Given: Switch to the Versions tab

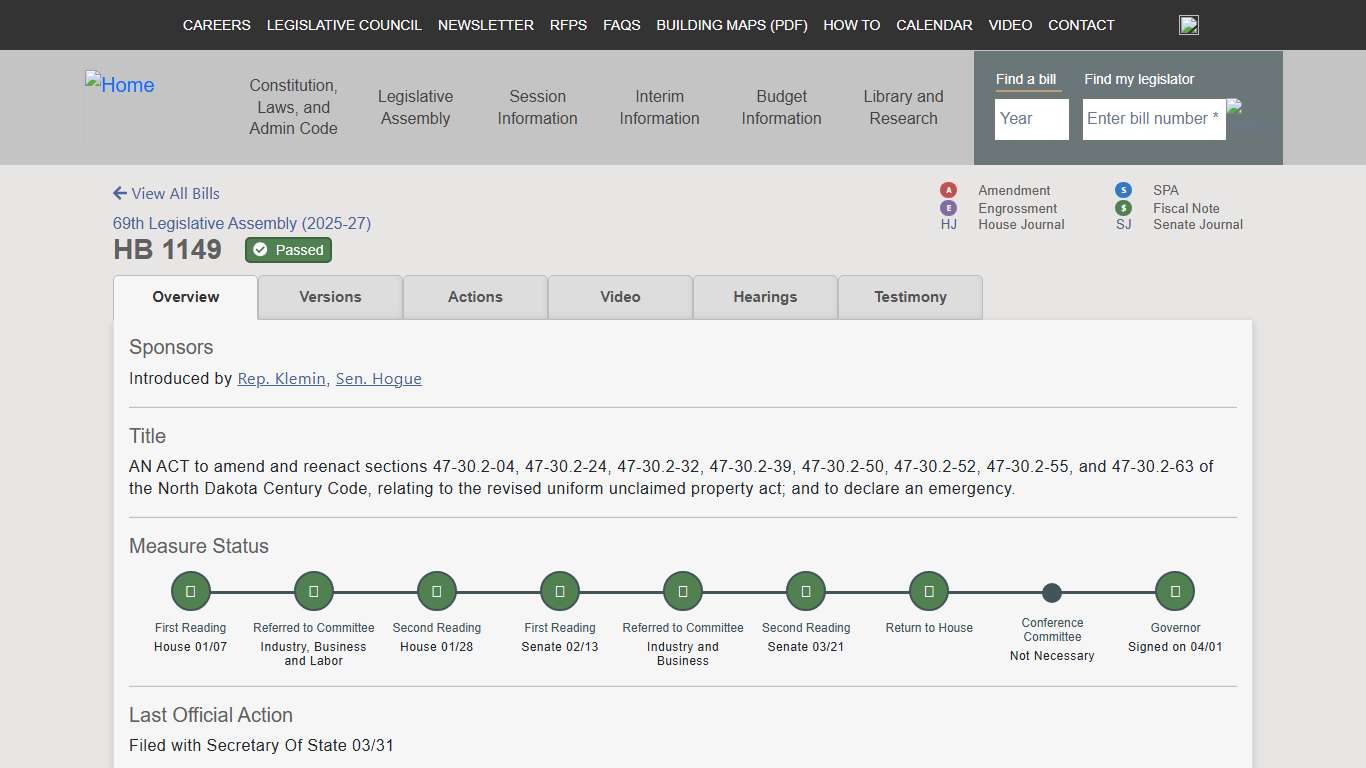Looking at the screenshot, I should coord(330,297).
